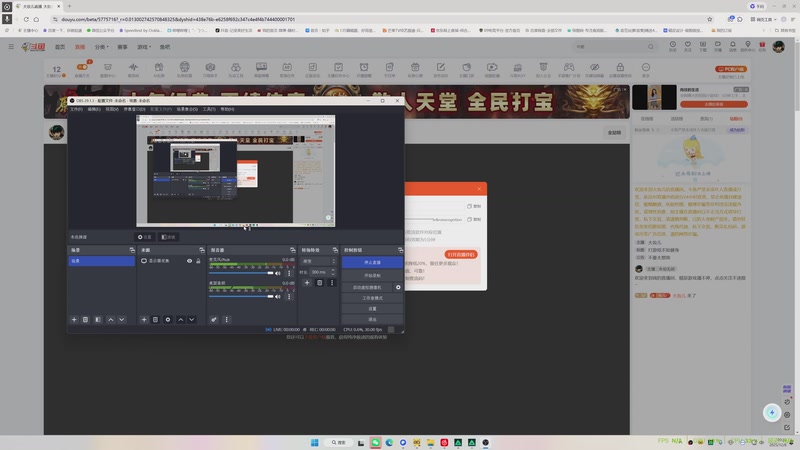Adjust the Desktop Audio volume slider
Viewport: 800px width, 450px height.
tap(241, 296)
